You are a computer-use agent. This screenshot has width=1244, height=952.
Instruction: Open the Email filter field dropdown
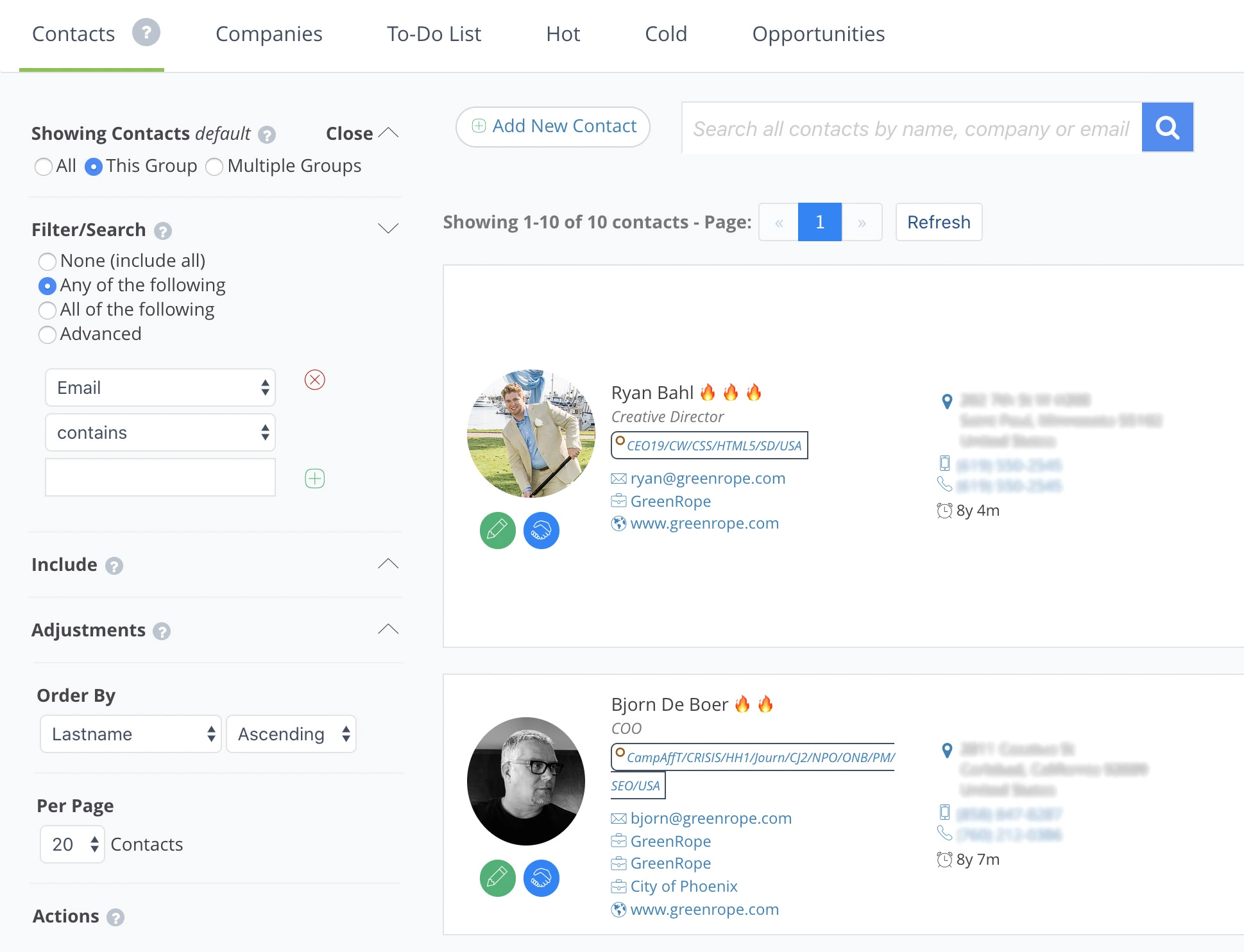click(160, 387)
